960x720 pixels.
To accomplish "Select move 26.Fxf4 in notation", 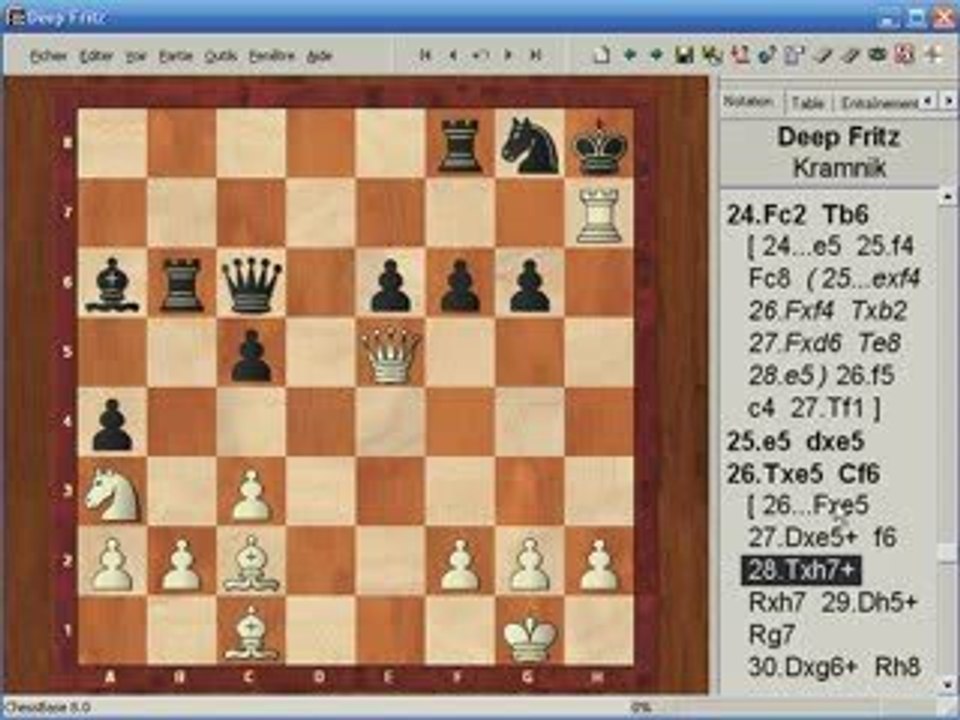I will pos(790,311).
